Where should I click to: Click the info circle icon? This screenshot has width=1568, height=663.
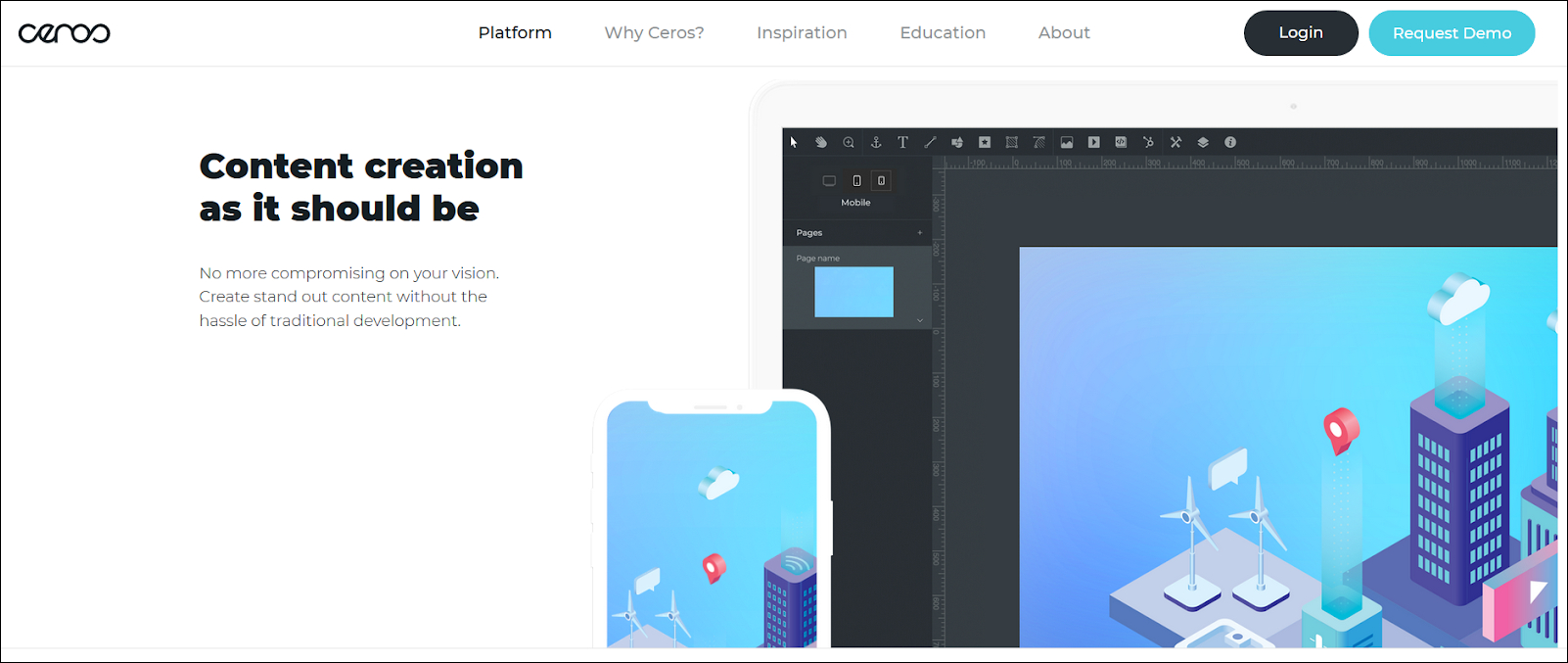pyautogui.click(x=1230, y=142)
